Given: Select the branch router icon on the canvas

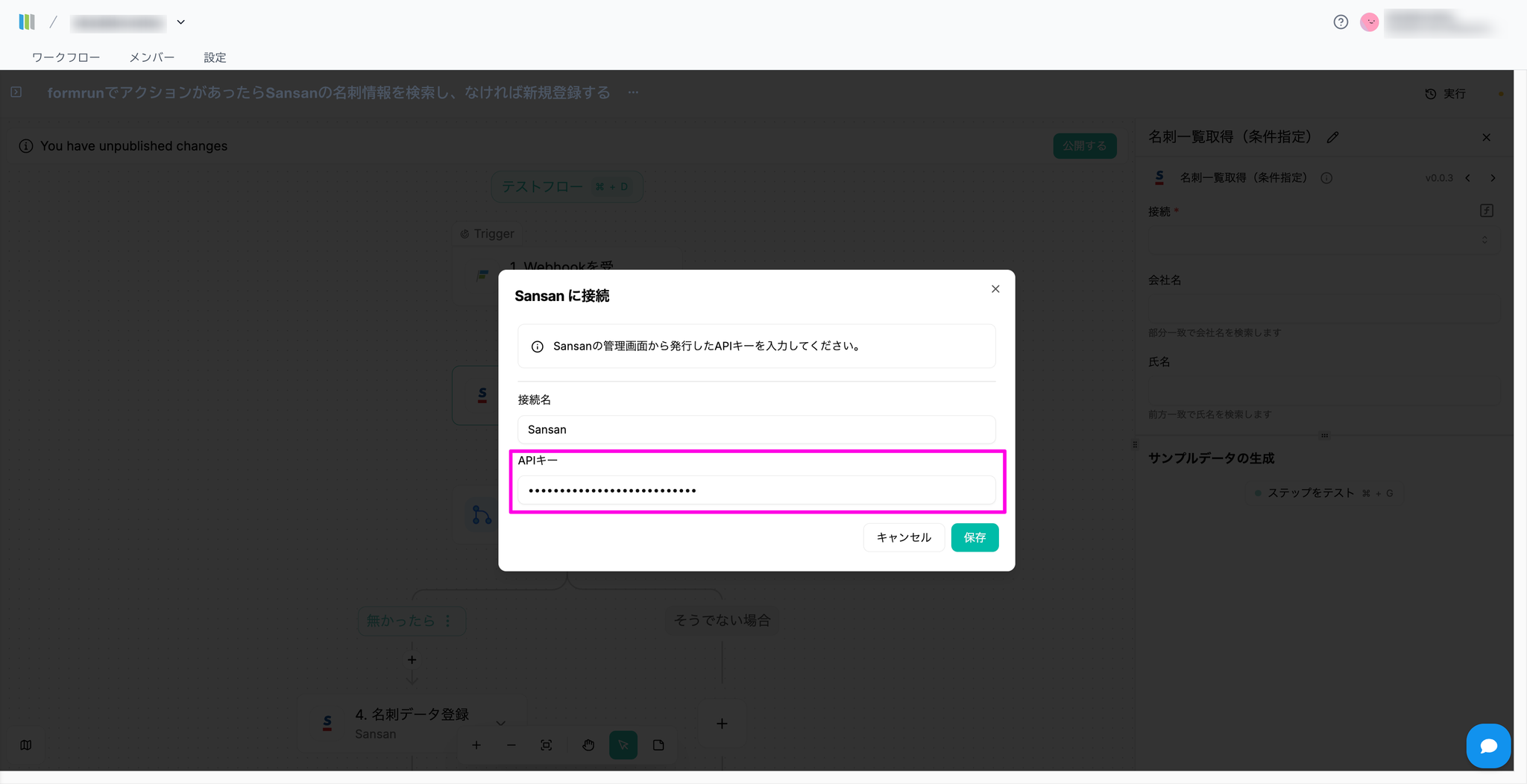Looking at the screenshot, I should [482, 514].
